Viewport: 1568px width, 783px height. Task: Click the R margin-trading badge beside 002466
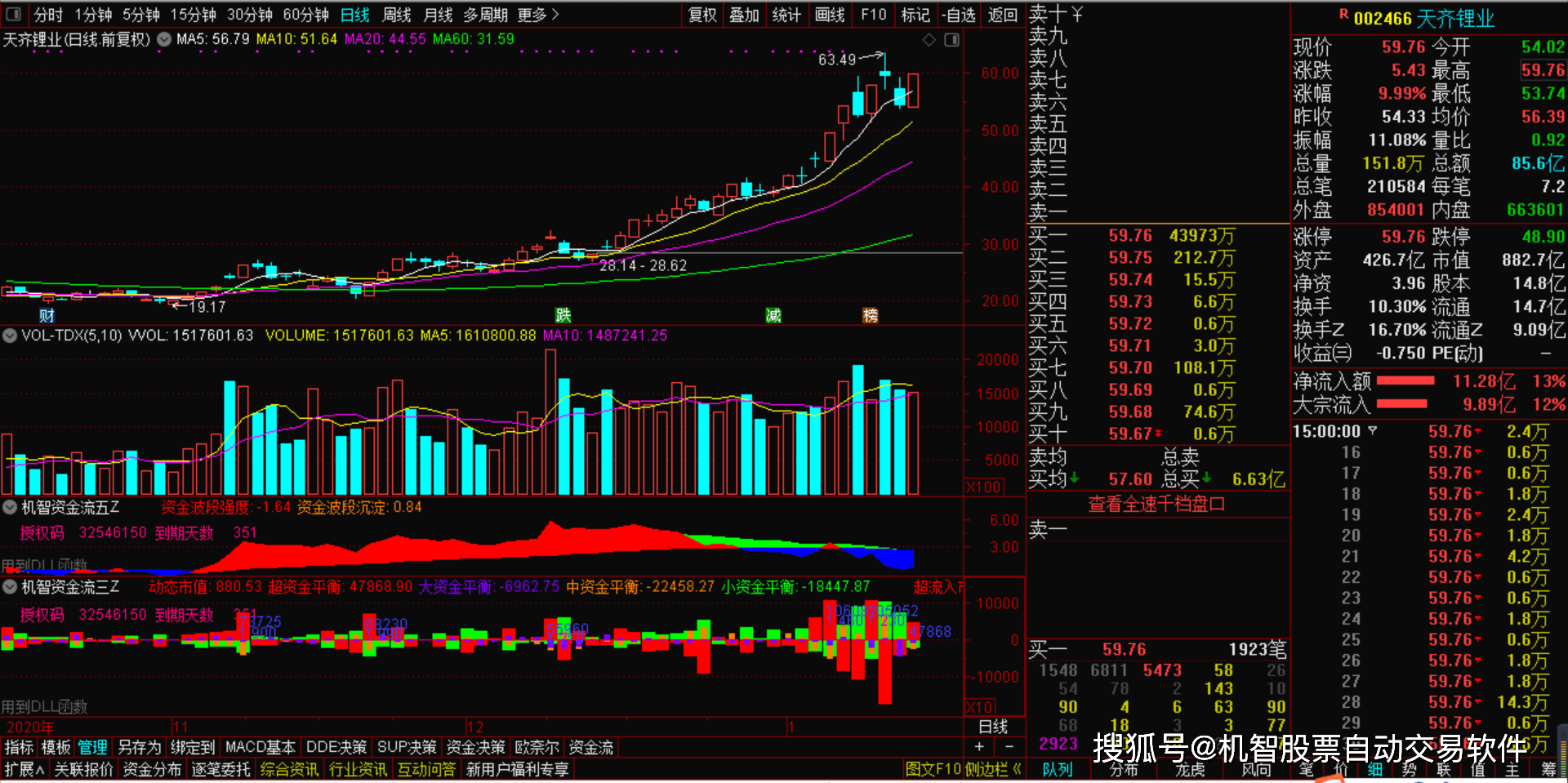coord(1343,14)
